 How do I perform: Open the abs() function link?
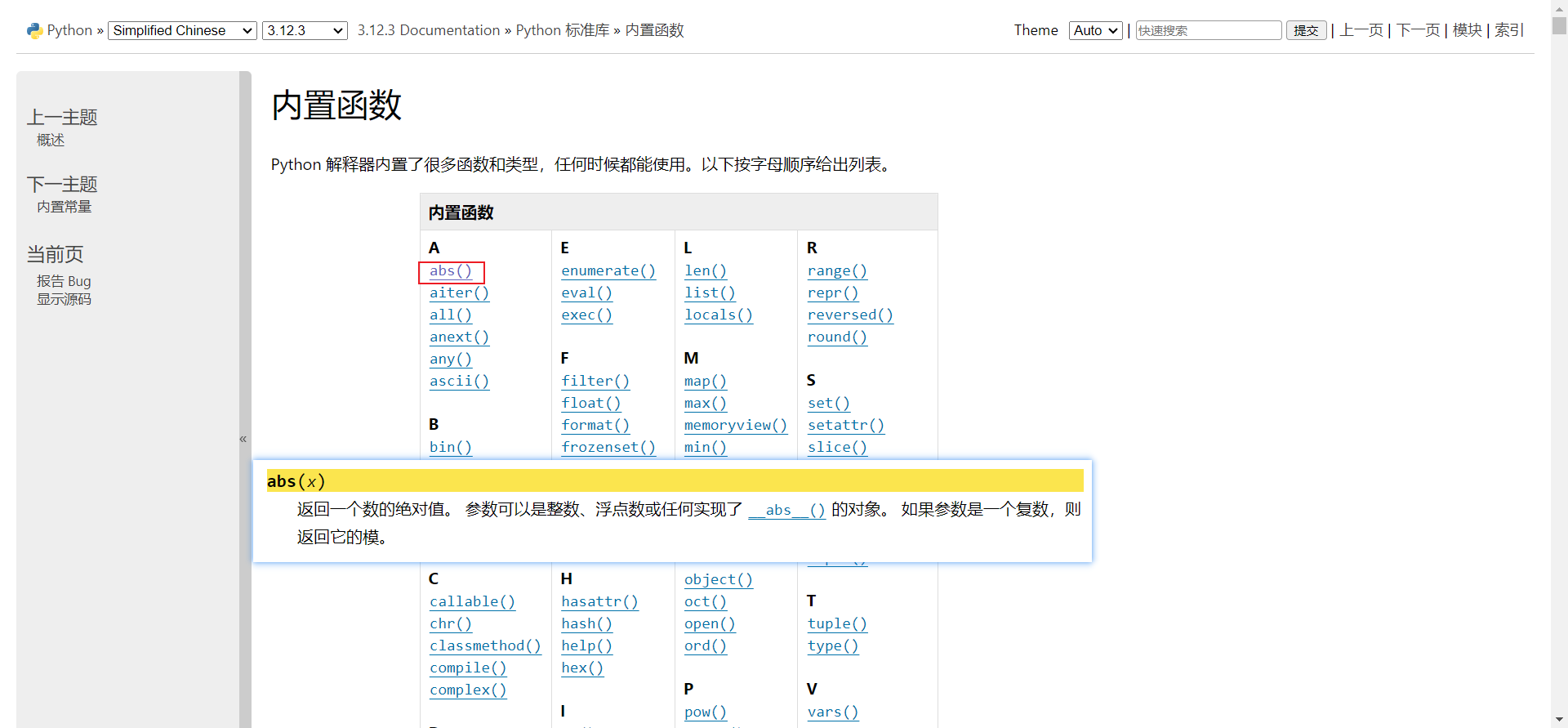pos(451,271)
